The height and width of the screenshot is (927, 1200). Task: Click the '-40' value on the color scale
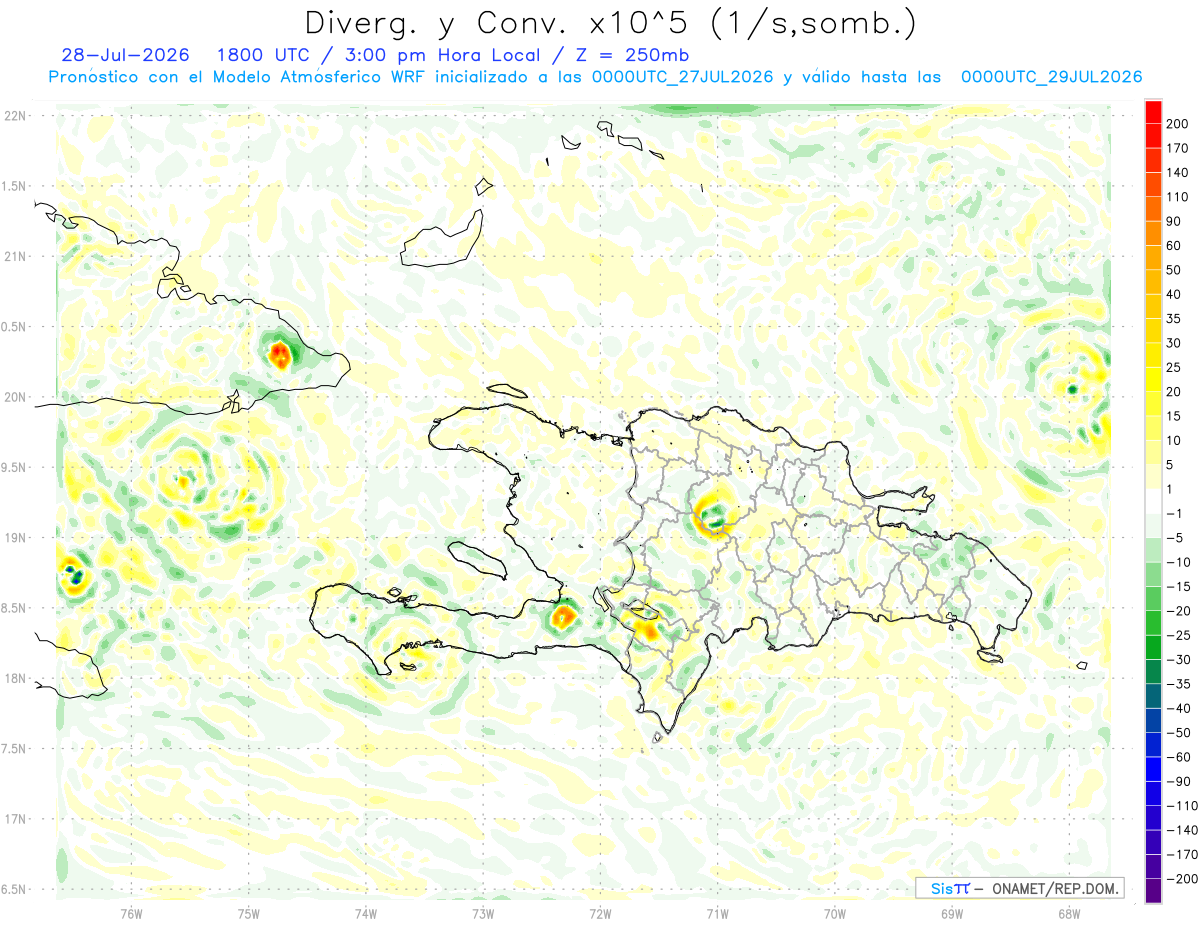pos(1179,709)
